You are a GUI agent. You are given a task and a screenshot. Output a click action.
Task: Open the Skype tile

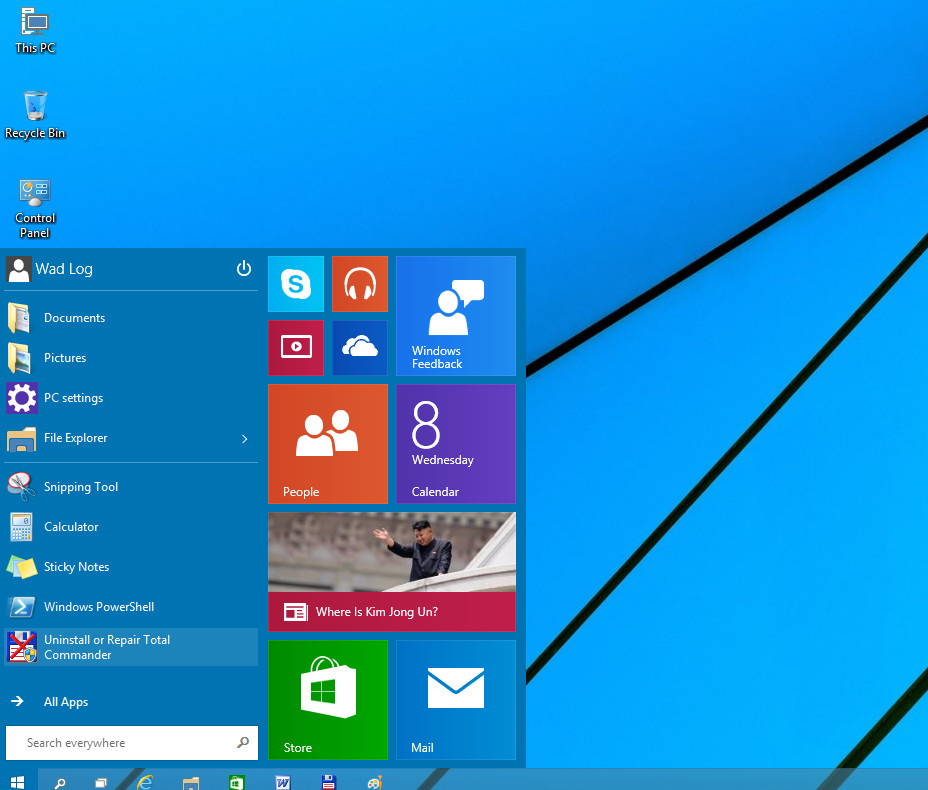(x=296, y=284)
